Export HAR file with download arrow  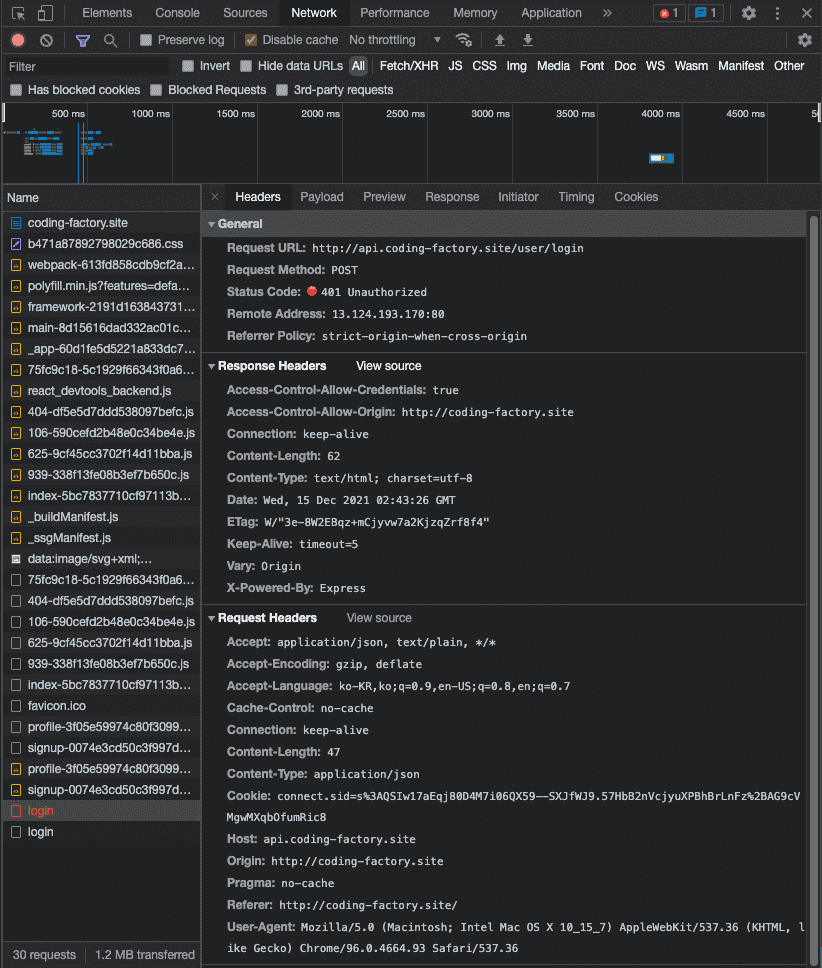point(528,40)
